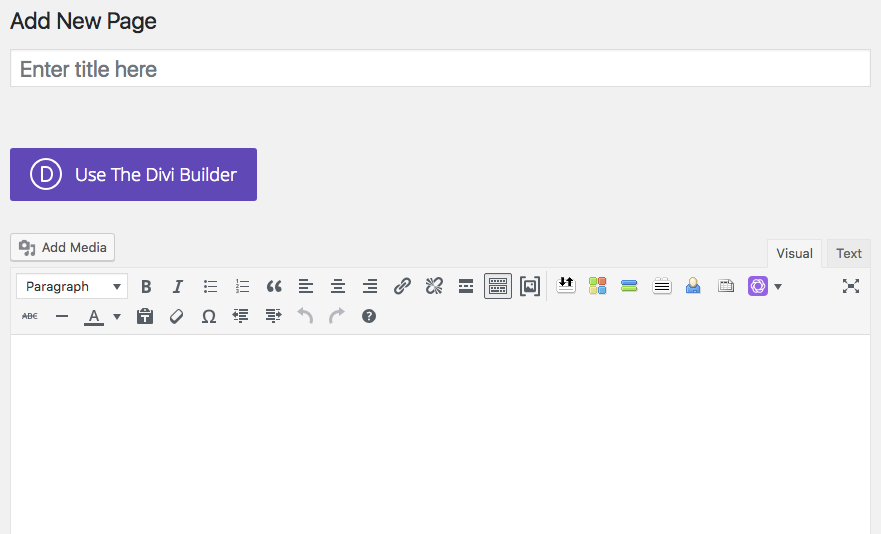Open the dropdown arrow next to purple icon
Viewport: 881px width, 534px height.
click(x=778, y=287)
